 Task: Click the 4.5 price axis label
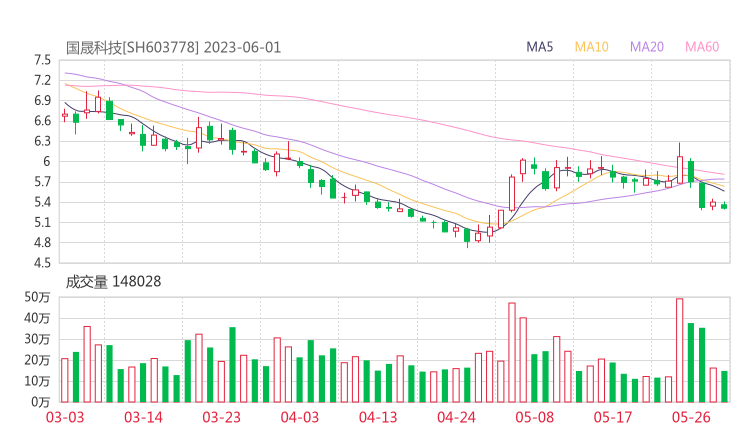point(42,263)
